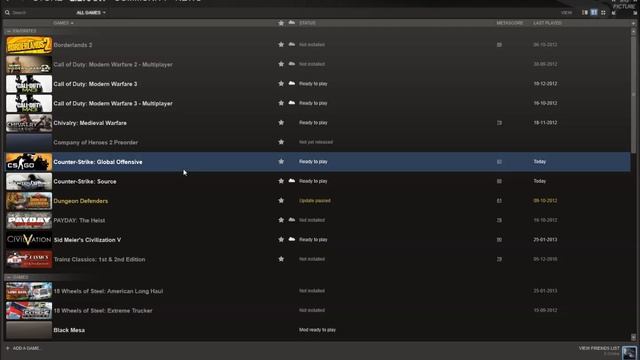The height and width of the screenshot is (360, 640).
Task: Click the search magnifier icon
Action: 7,13
